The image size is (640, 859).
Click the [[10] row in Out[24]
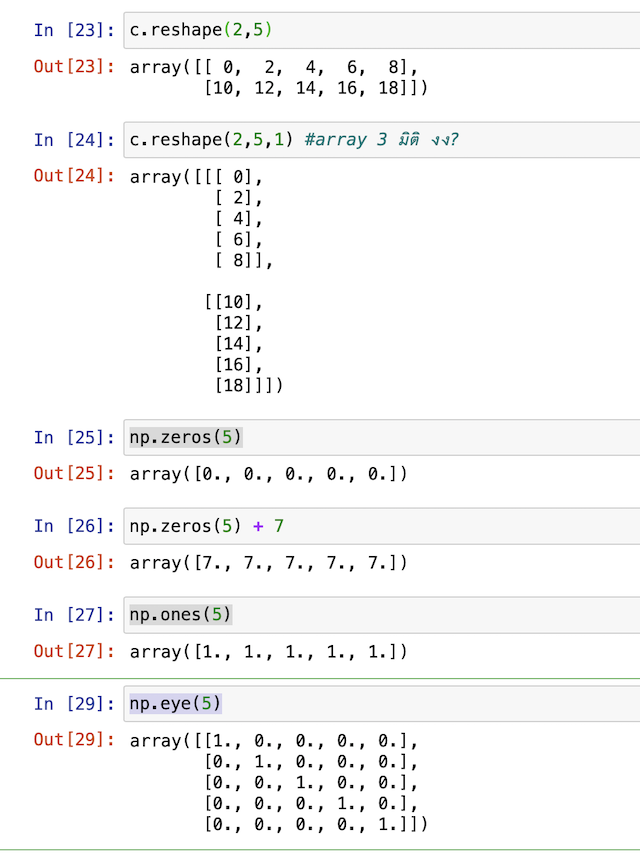coord(233,302)
